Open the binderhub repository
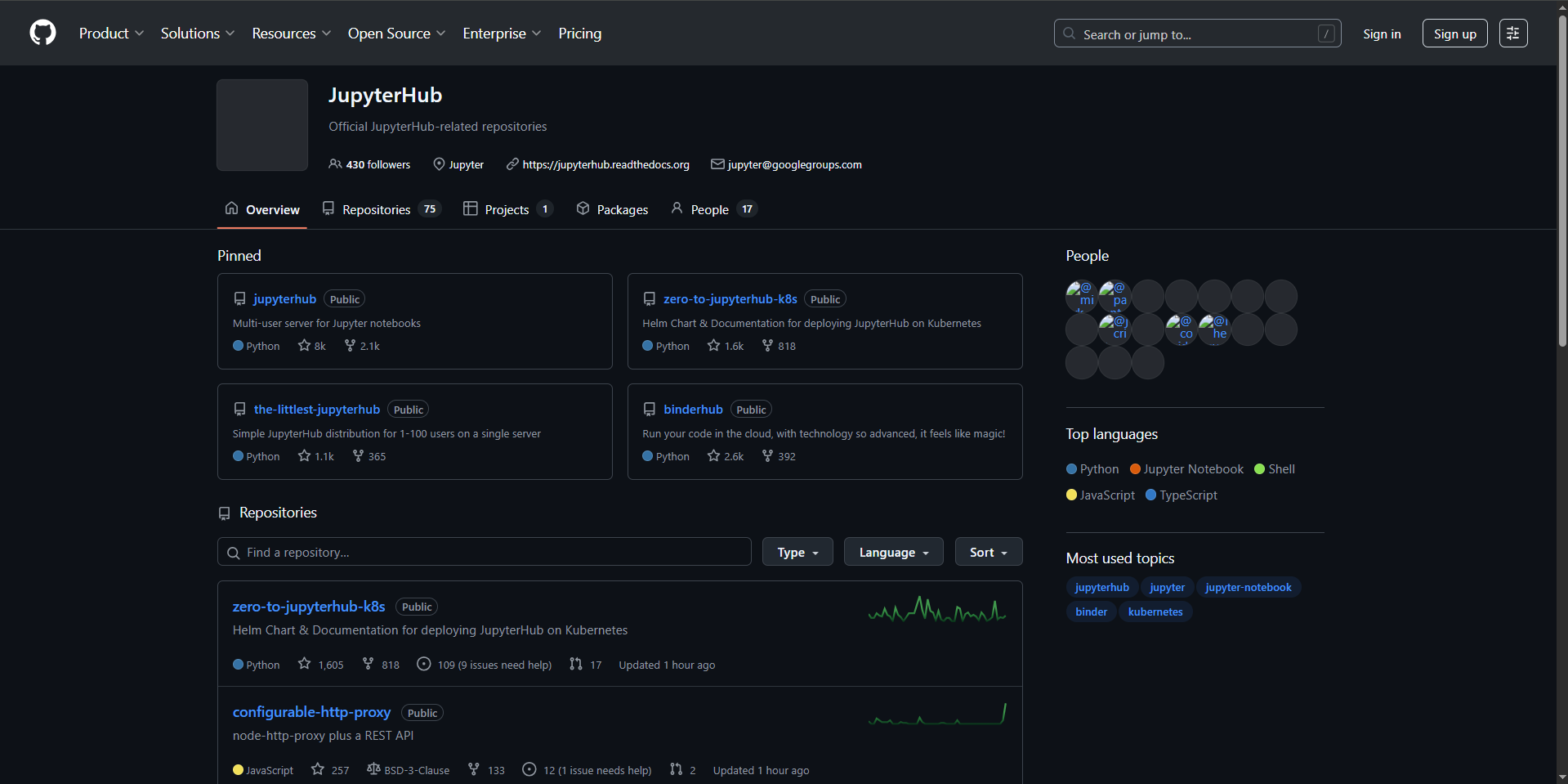1568x784 pixels. (x=693, y=410)
